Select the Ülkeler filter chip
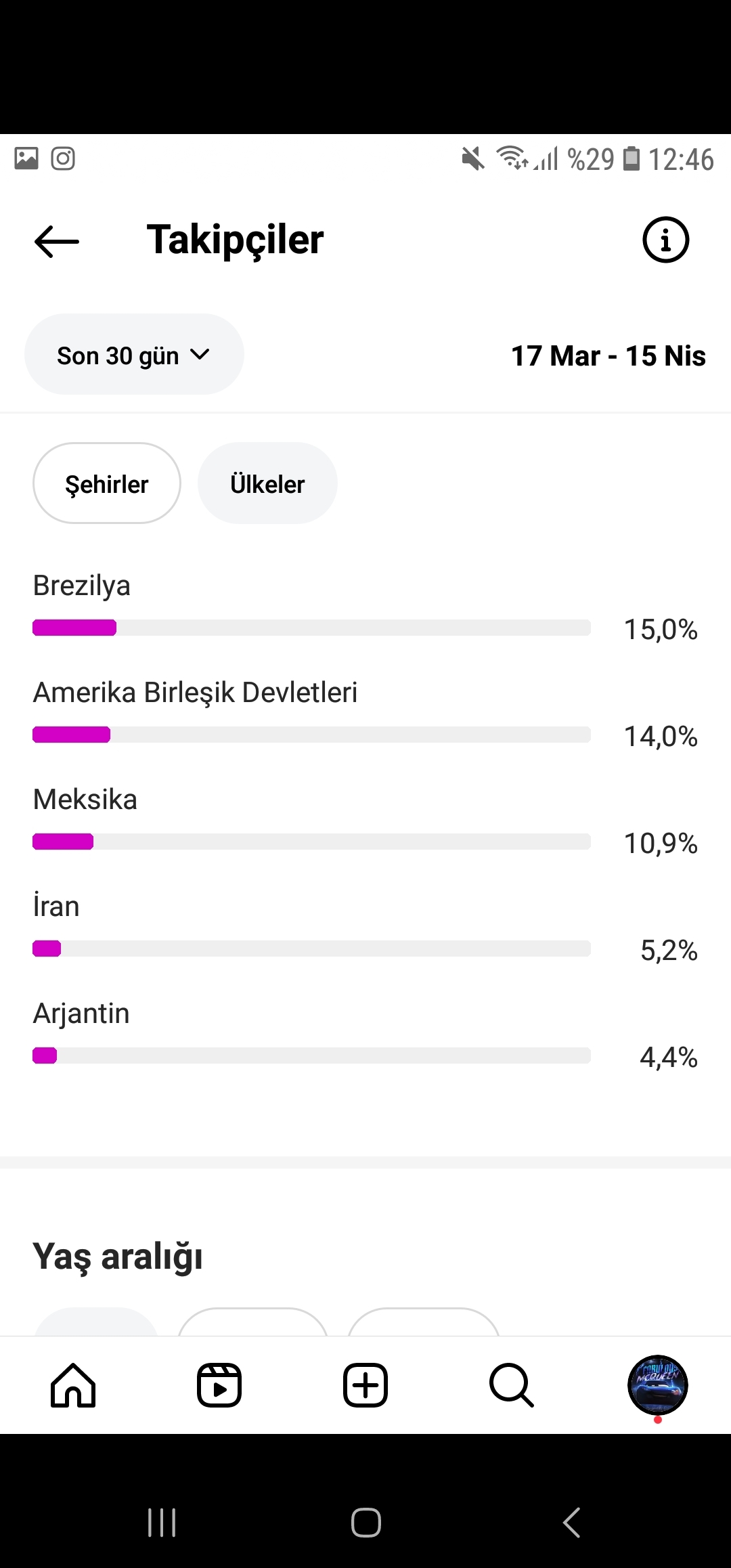This screenshot has width=731, height=1568. click(x=267, y=483)
